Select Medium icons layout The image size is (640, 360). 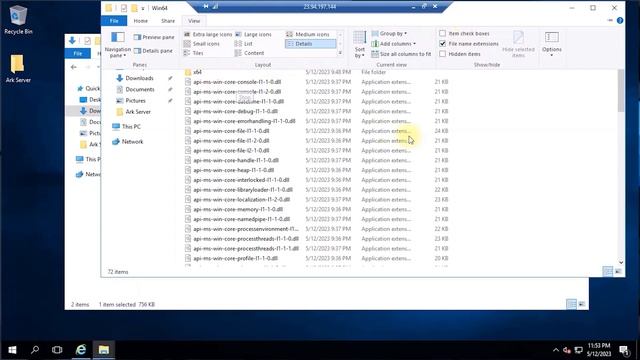[x=308, y=34]
